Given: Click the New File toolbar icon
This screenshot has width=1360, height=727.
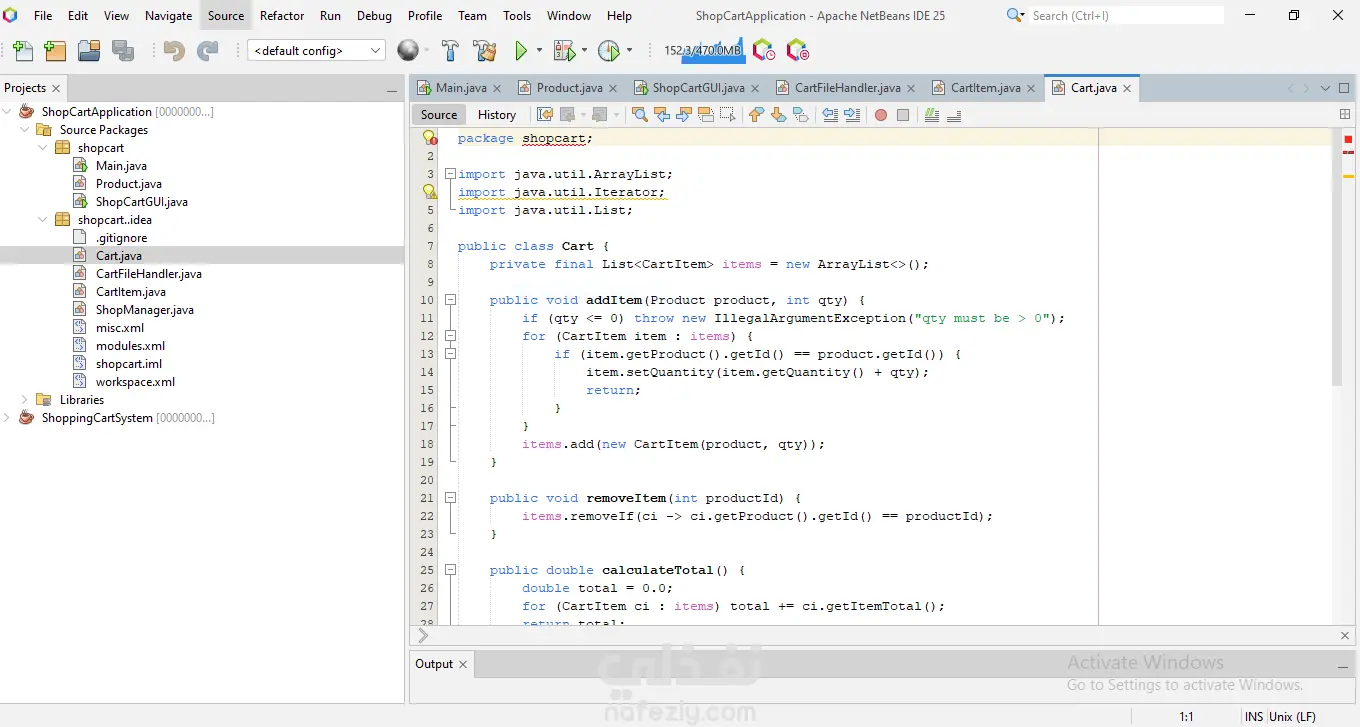Looking at the screenshot, I should click(23, 51).
